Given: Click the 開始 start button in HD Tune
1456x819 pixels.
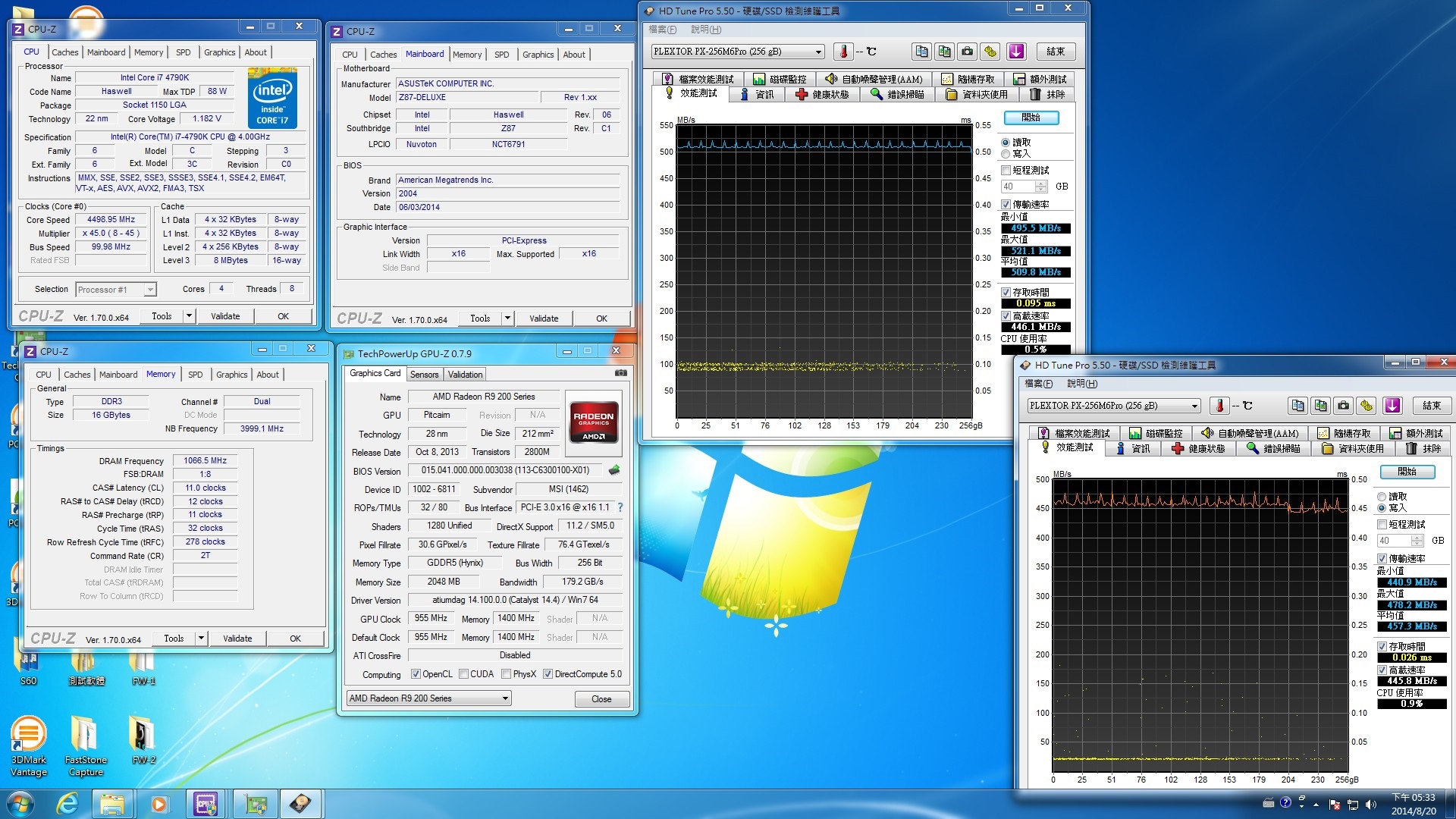Looking at the screenshot, I should click(x=1031, y=118).
